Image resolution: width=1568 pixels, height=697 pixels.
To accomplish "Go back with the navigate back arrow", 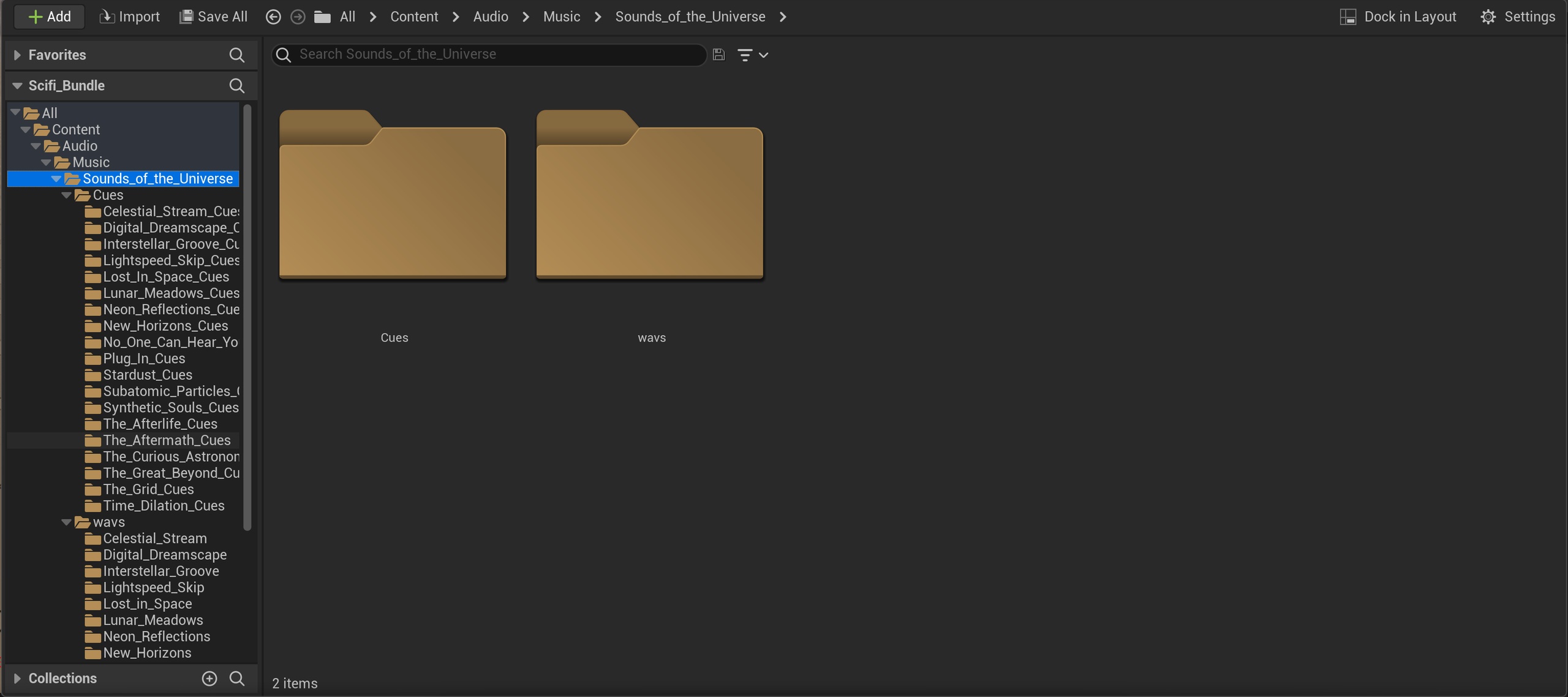I will (x=273, y=17).
